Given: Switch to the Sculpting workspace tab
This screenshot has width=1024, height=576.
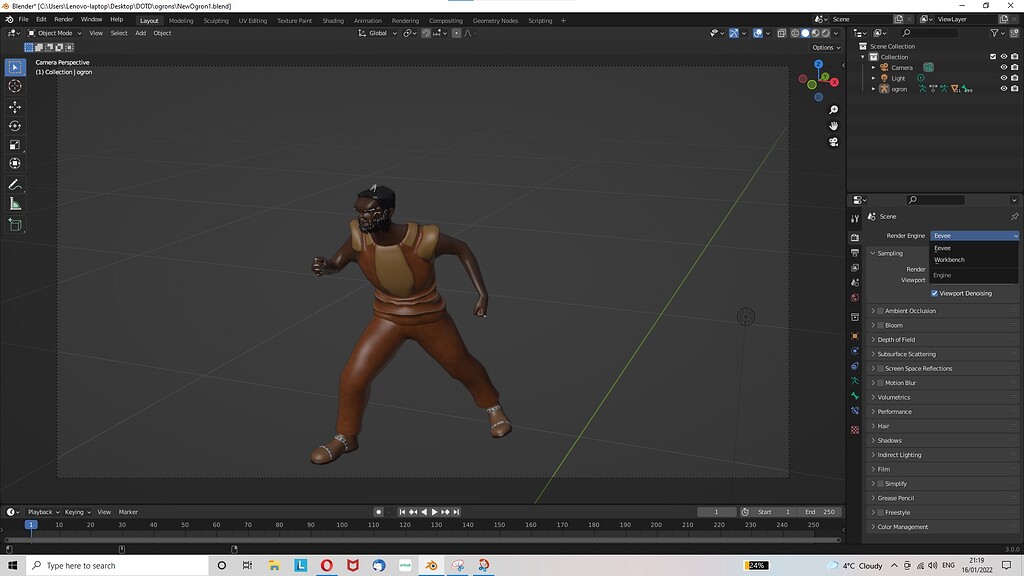Looking at the screenshot, I should [216, 21].
